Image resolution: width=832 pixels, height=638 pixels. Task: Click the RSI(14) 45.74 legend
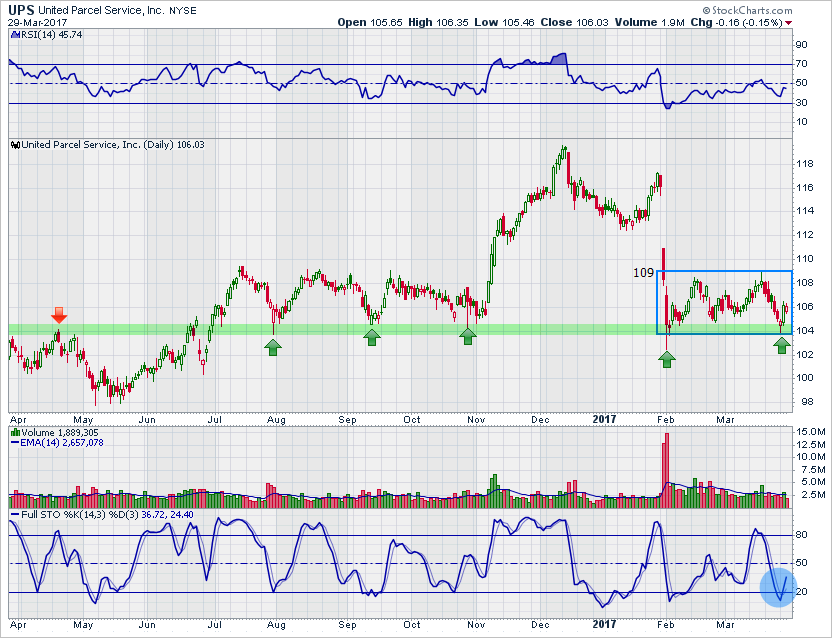50,35
